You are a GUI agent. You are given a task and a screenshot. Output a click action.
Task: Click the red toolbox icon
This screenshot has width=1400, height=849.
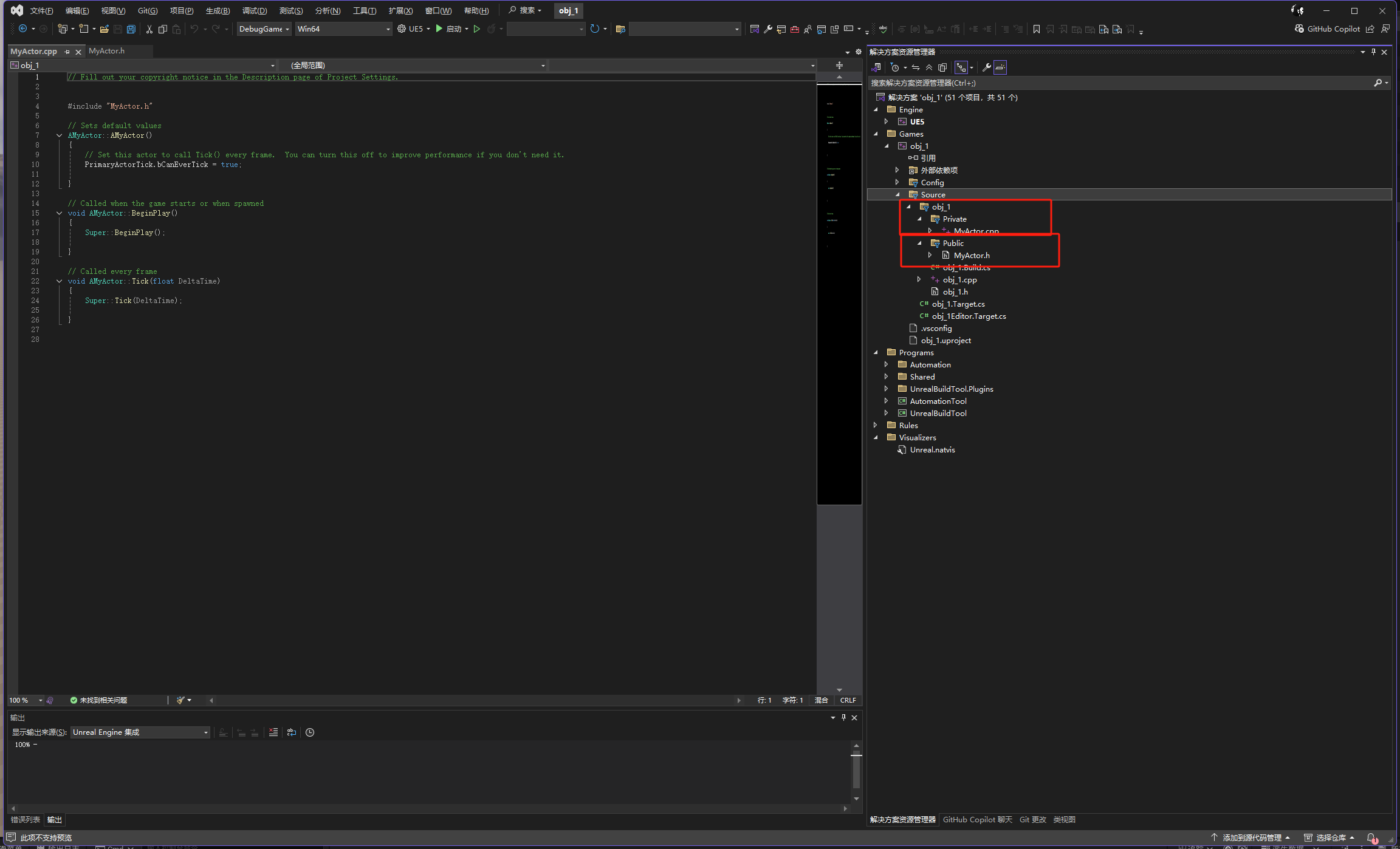pyautogui.click(x=794, y=29)
